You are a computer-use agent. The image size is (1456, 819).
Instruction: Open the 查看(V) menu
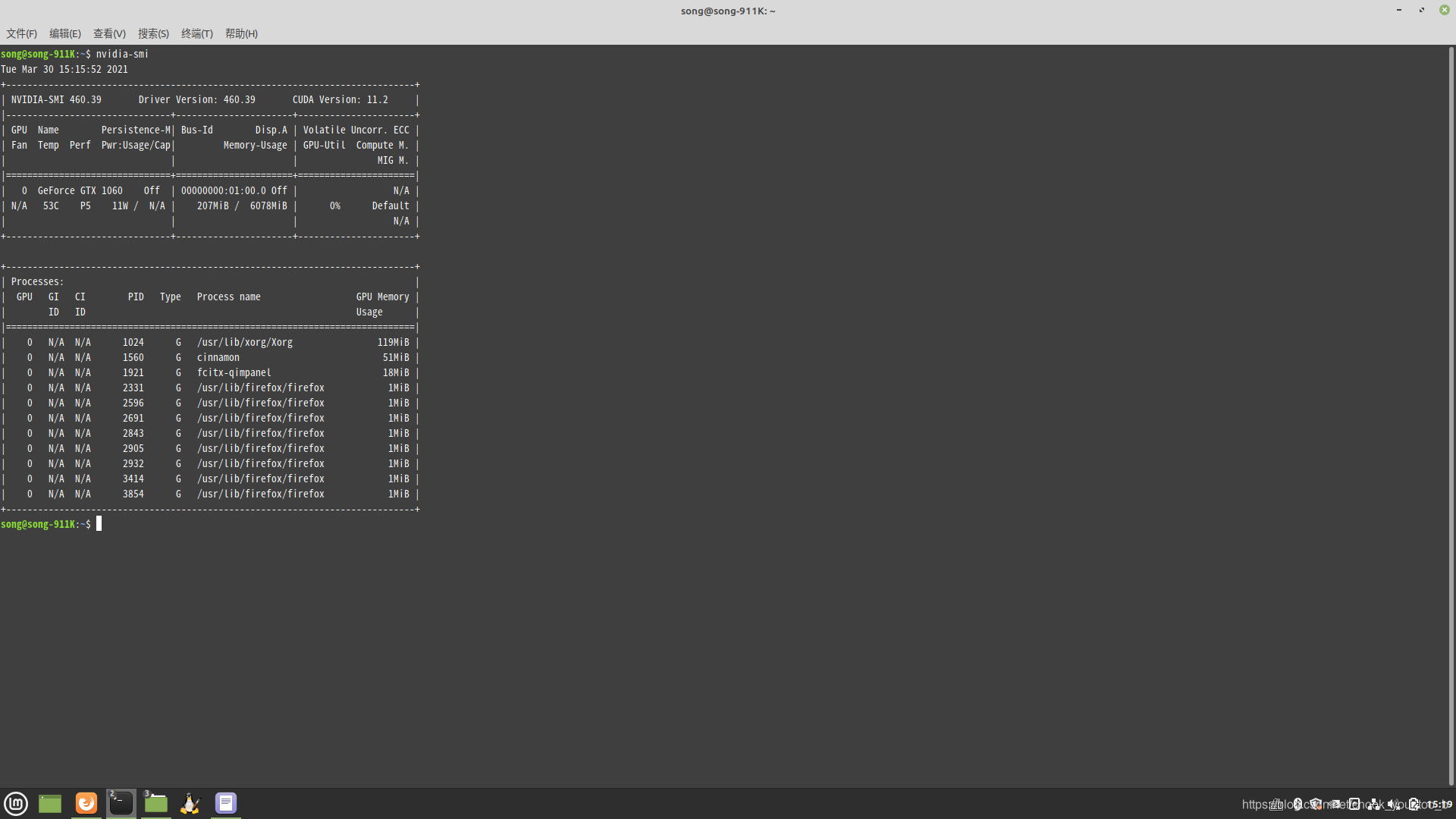(109, 33)
